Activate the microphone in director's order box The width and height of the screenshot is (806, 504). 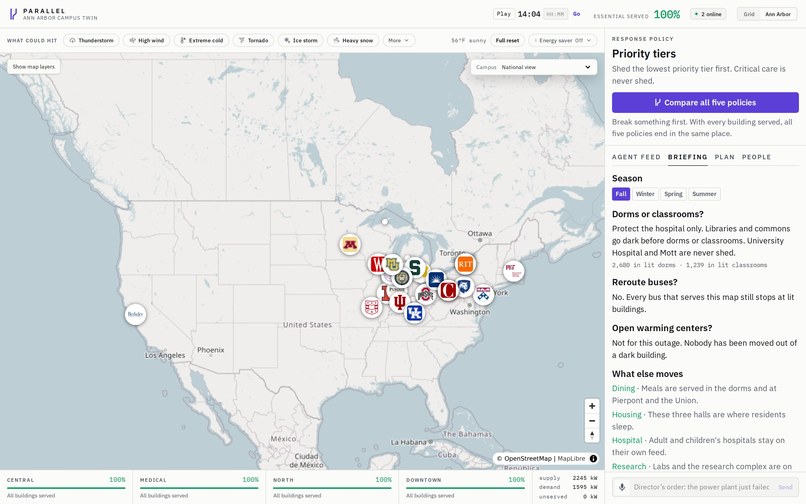pyautogui.click(x=622, y=487)
